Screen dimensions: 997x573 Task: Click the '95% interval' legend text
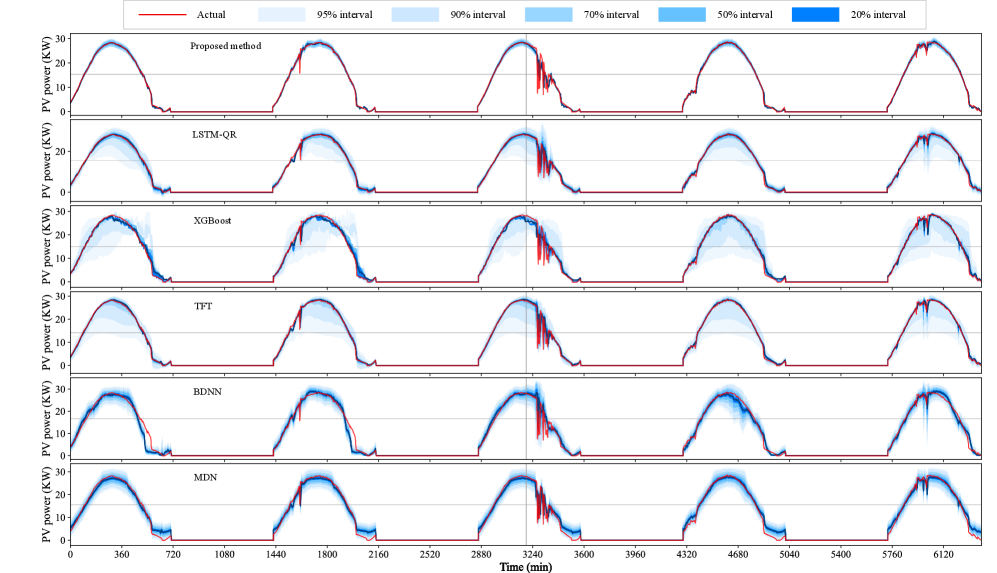point(345,15)
